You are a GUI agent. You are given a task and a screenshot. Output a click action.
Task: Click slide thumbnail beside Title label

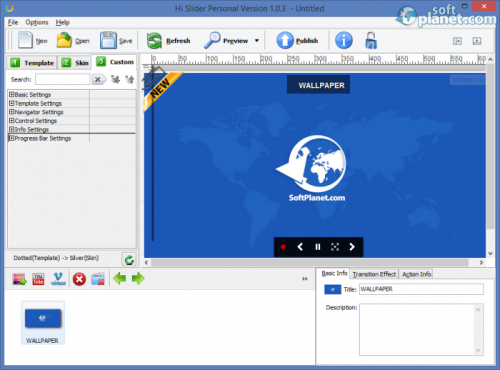point(333,289)
